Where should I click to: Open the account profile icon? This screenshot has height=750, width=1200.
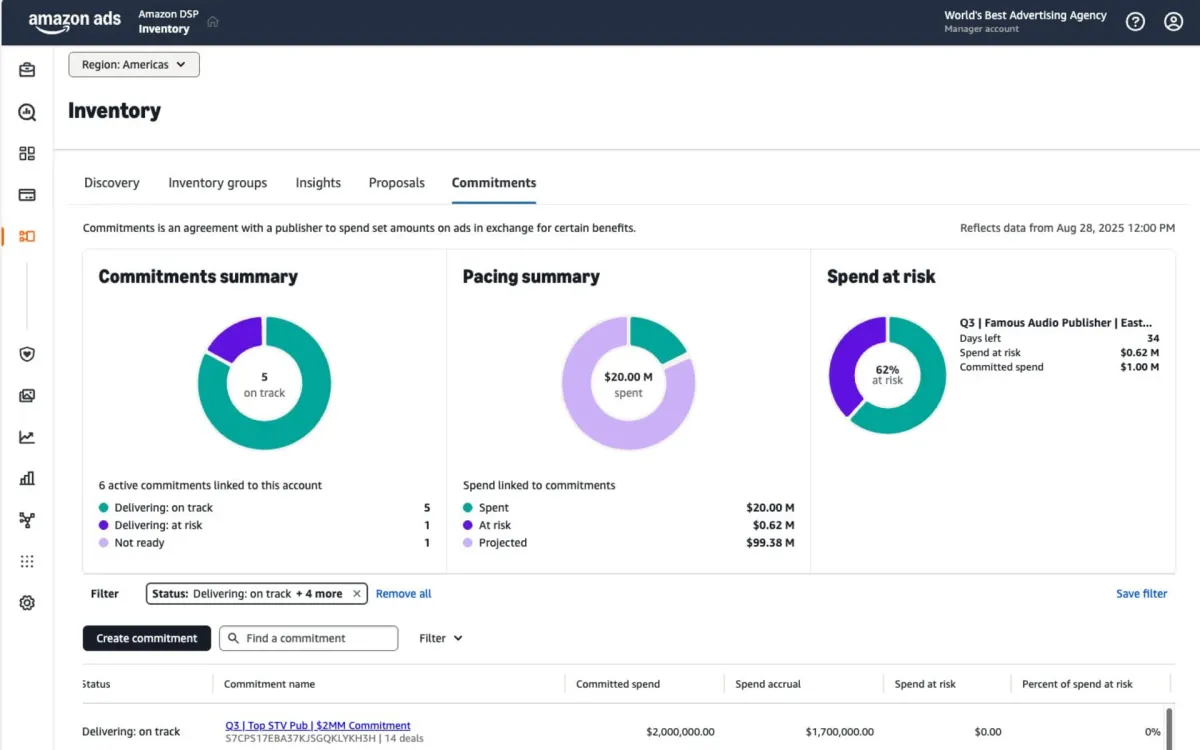[1174, 21]
